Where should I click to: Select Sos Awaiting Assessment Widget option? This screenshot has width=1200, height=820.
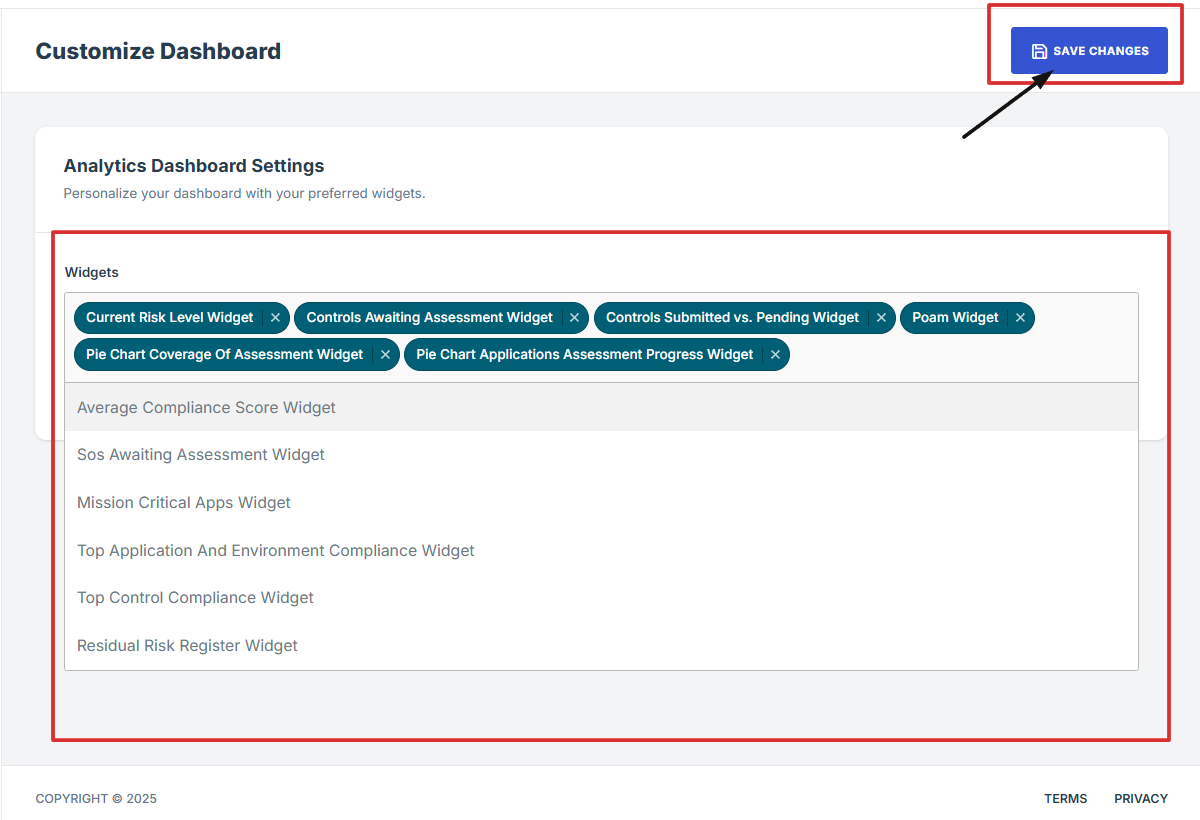coord(201,455)
